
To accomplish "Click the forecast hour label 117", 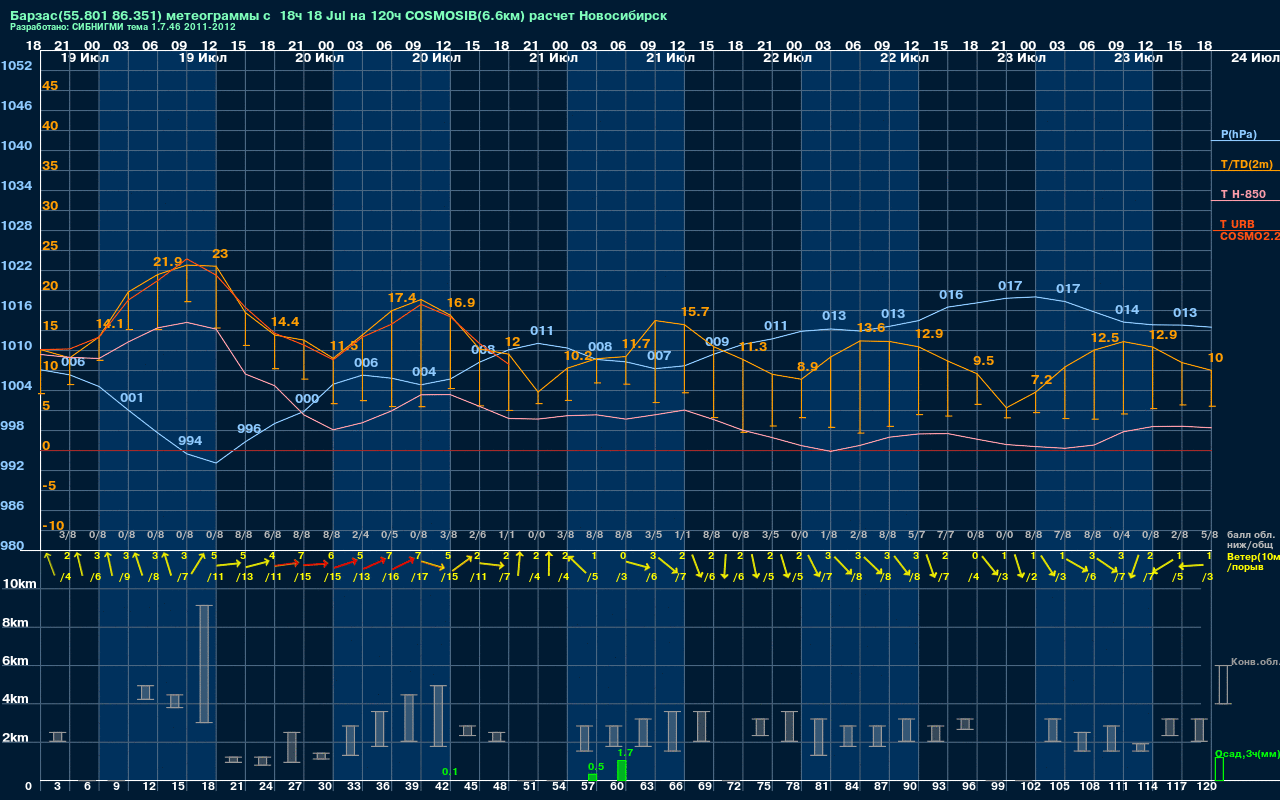I will (x=1177, y=788).
